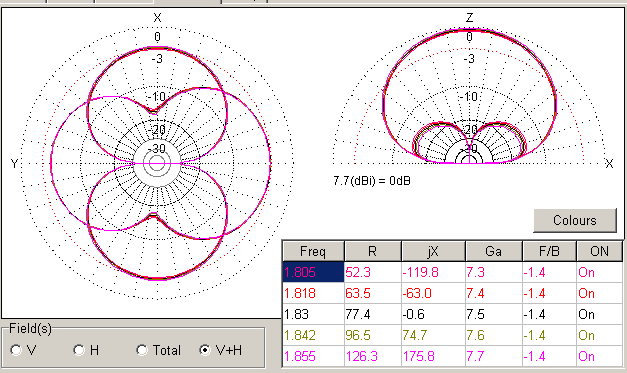The width and height of the screenshot is (627, 373).
Task: Select the V+H field radio button
Action: coord(205,350)
